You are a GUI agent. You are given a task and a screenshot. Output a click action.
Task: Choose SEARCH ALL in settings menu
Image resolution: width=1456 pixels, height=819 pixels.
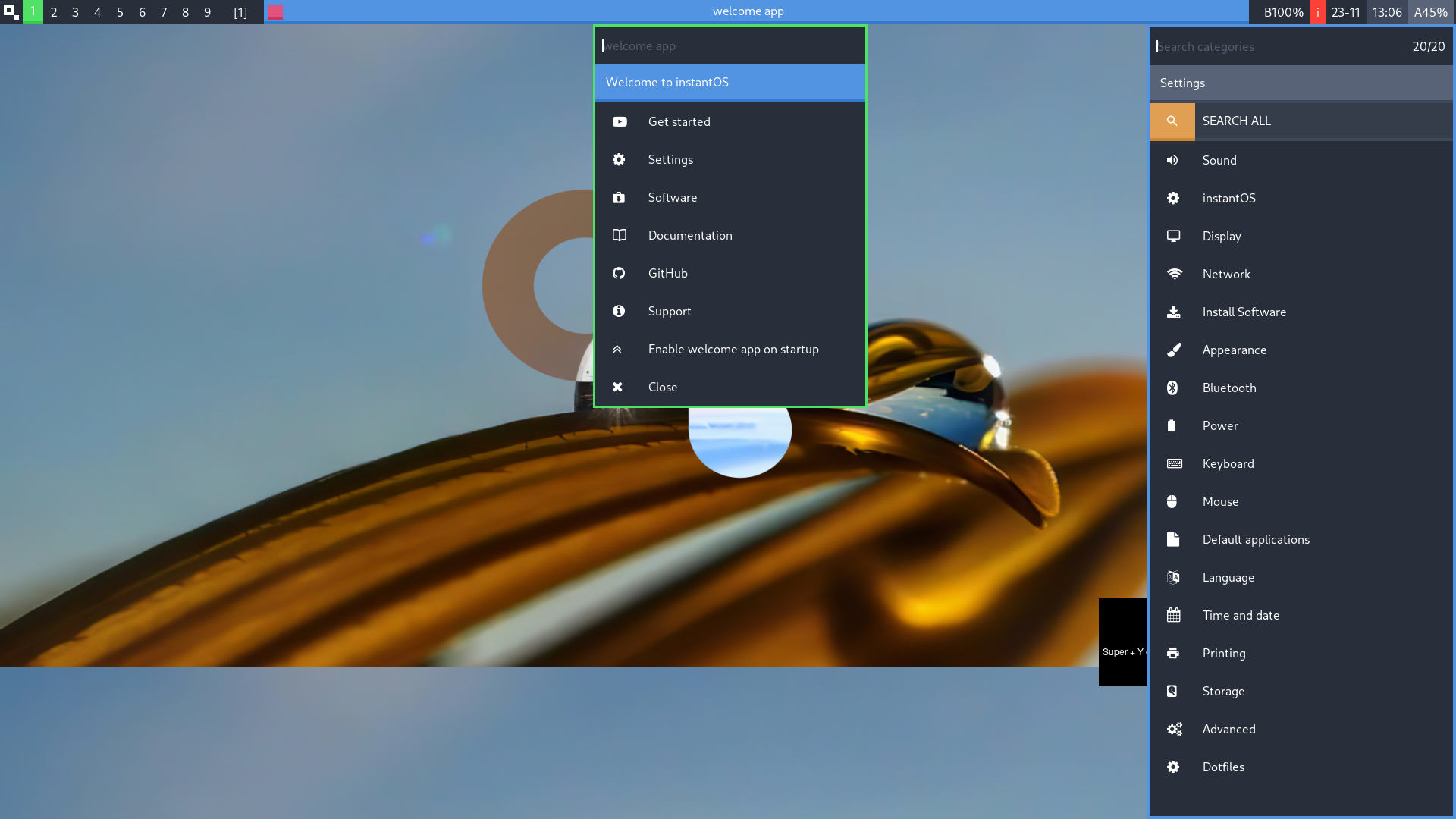[1301, 121]
